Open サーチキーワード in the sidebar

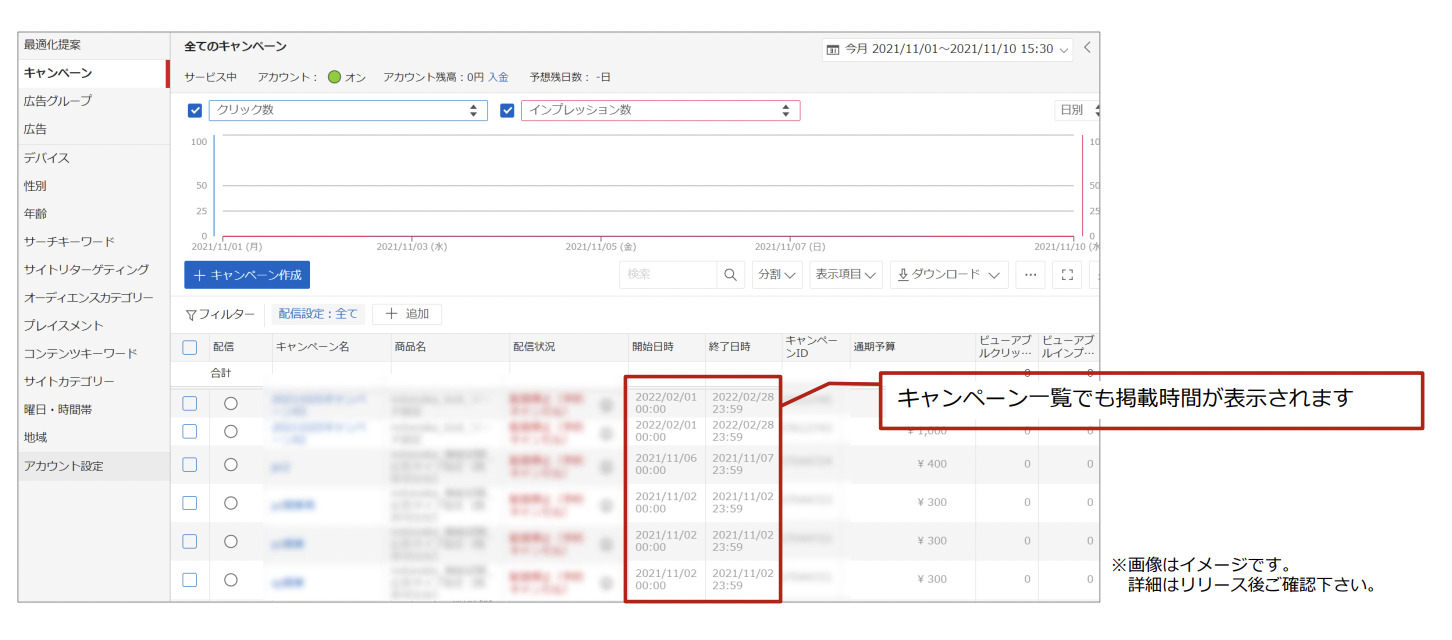[x=69, y=241]
